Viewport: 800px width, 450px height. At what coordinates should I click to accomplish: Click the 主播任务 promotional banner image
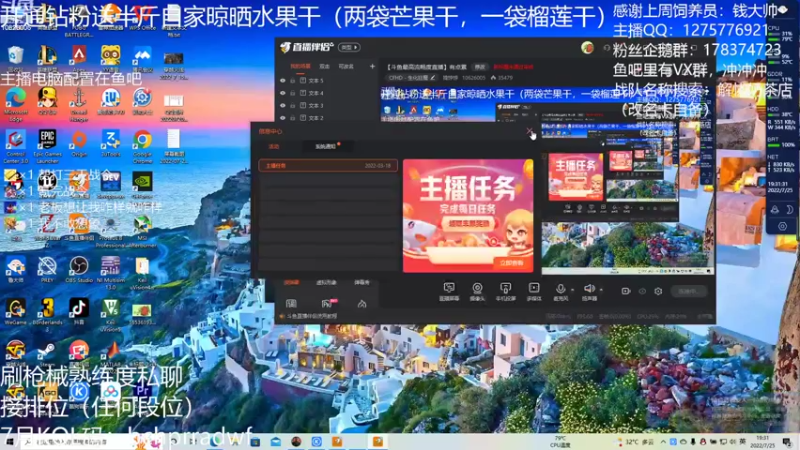pyautogui.click(x=468, y=215)
